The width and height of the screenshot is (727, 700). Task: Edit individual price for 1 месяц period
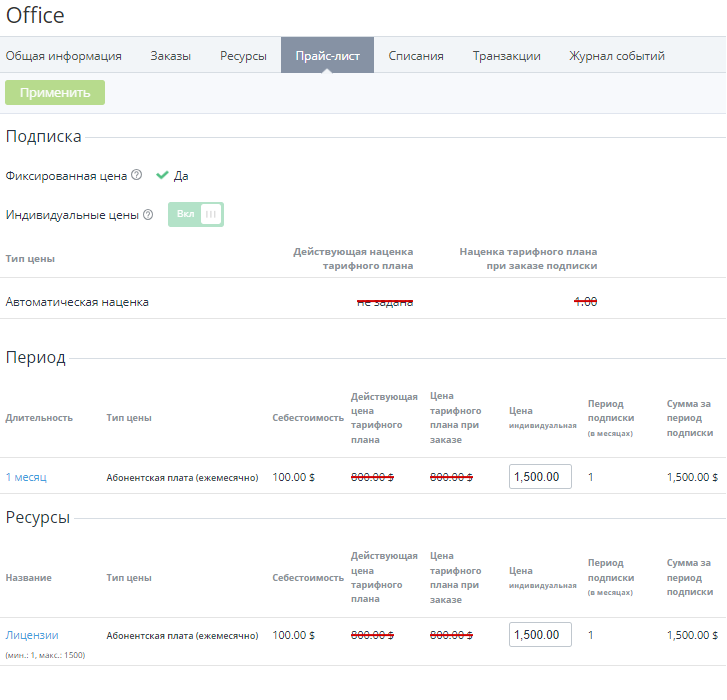pos(540,477)
